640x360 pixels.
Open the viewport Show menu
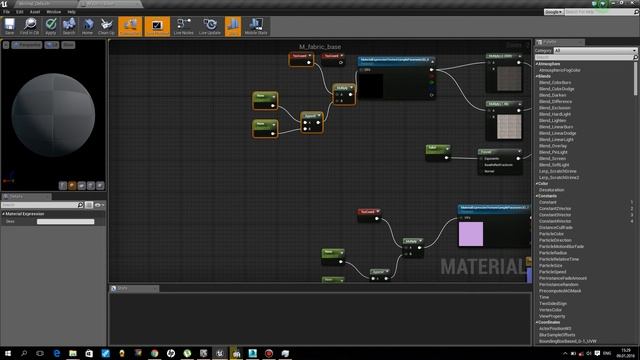pyautogui.click(x=68, y=45)
